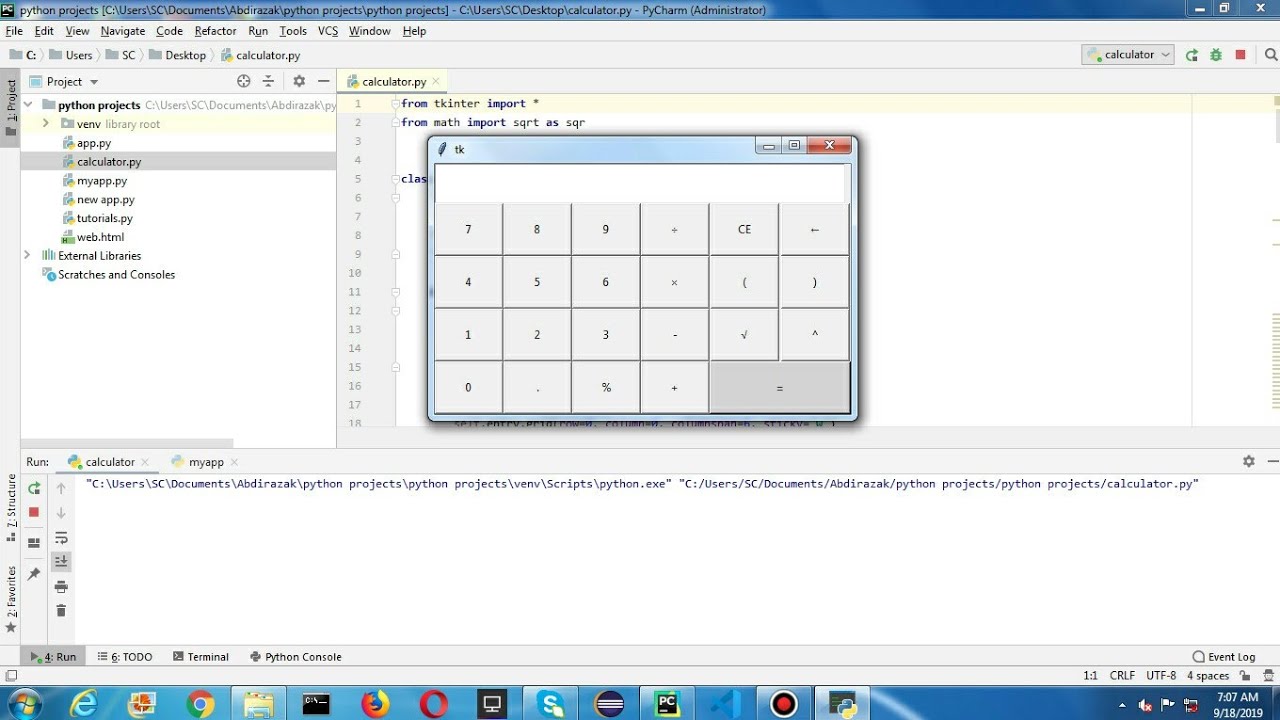Open Google Chrome from the taskbar
The image size is (1280, 720).
tap(199, 705)
